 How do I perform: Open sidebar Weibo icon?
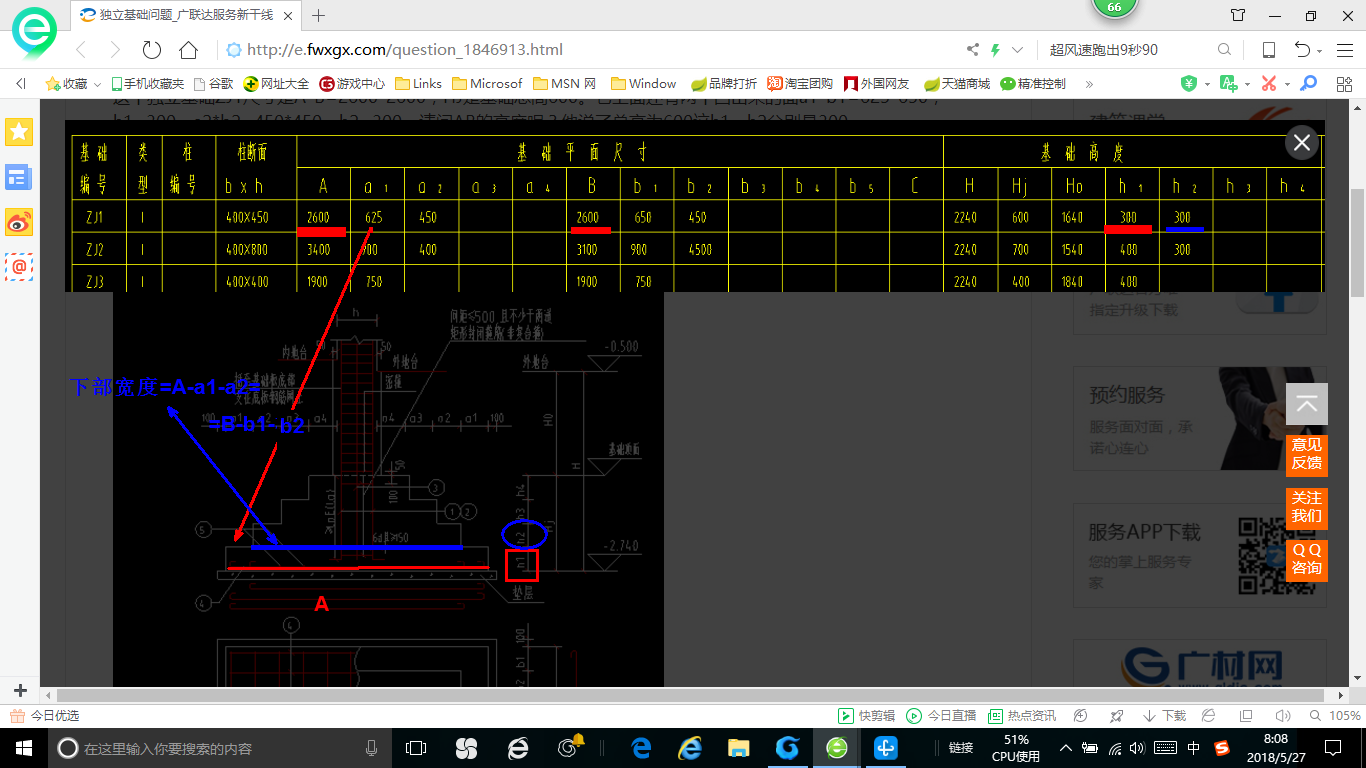coord(19,223)
